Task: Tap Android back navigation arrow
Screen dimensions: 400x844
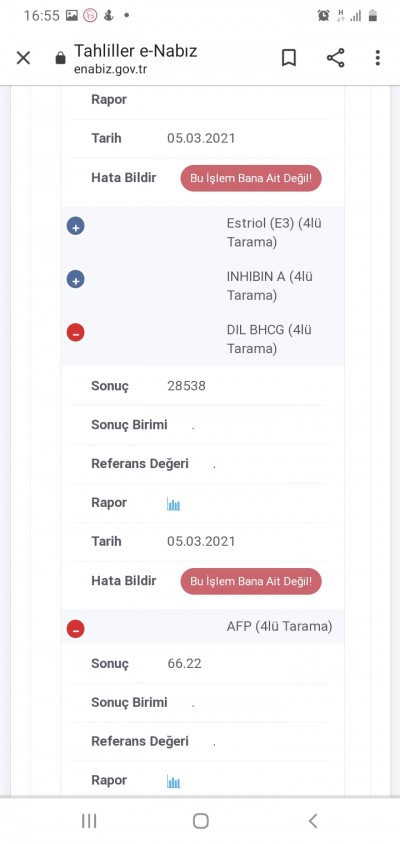Action: (x=313, y=821)
